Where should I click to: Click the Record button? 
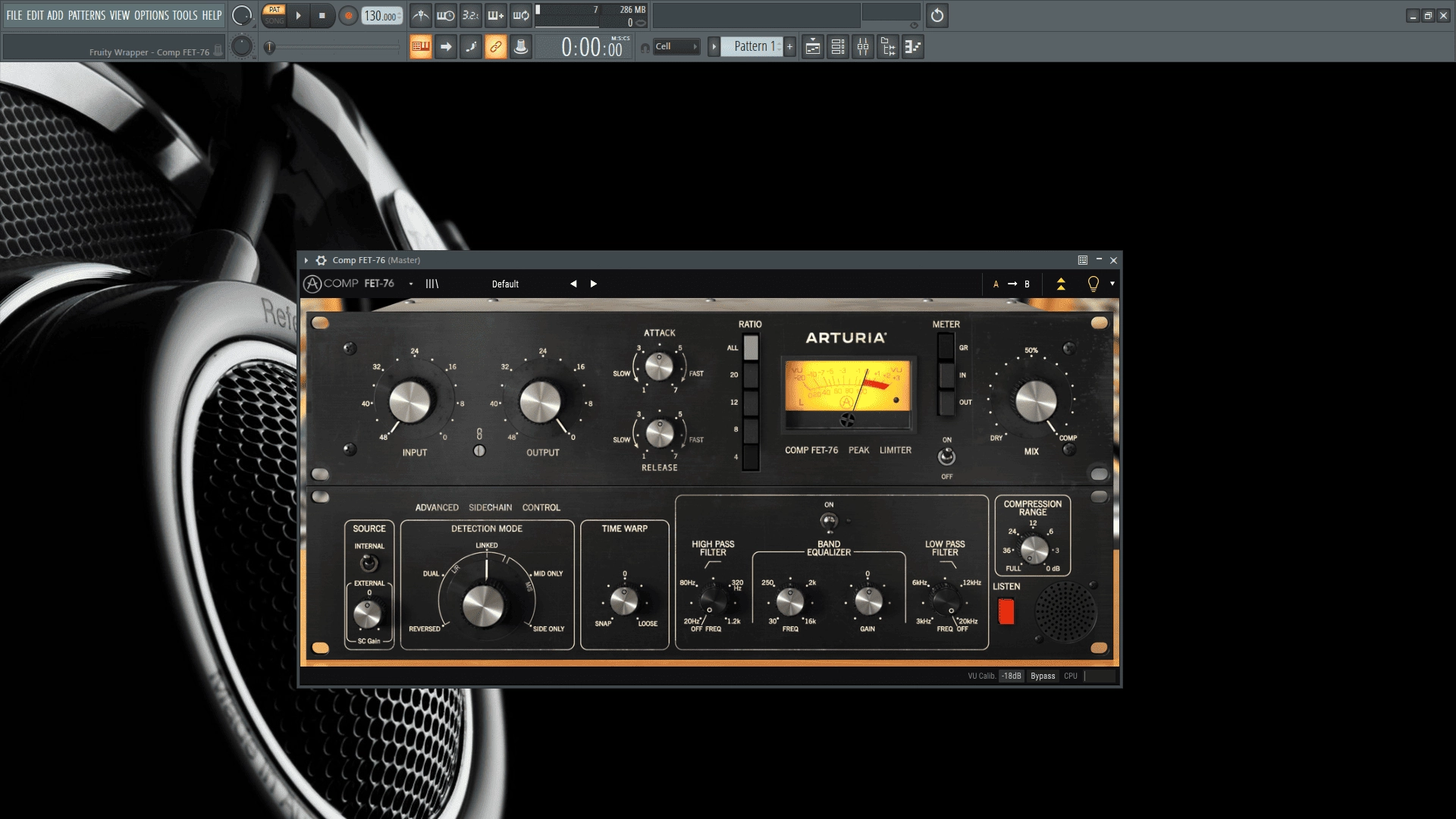348,15
